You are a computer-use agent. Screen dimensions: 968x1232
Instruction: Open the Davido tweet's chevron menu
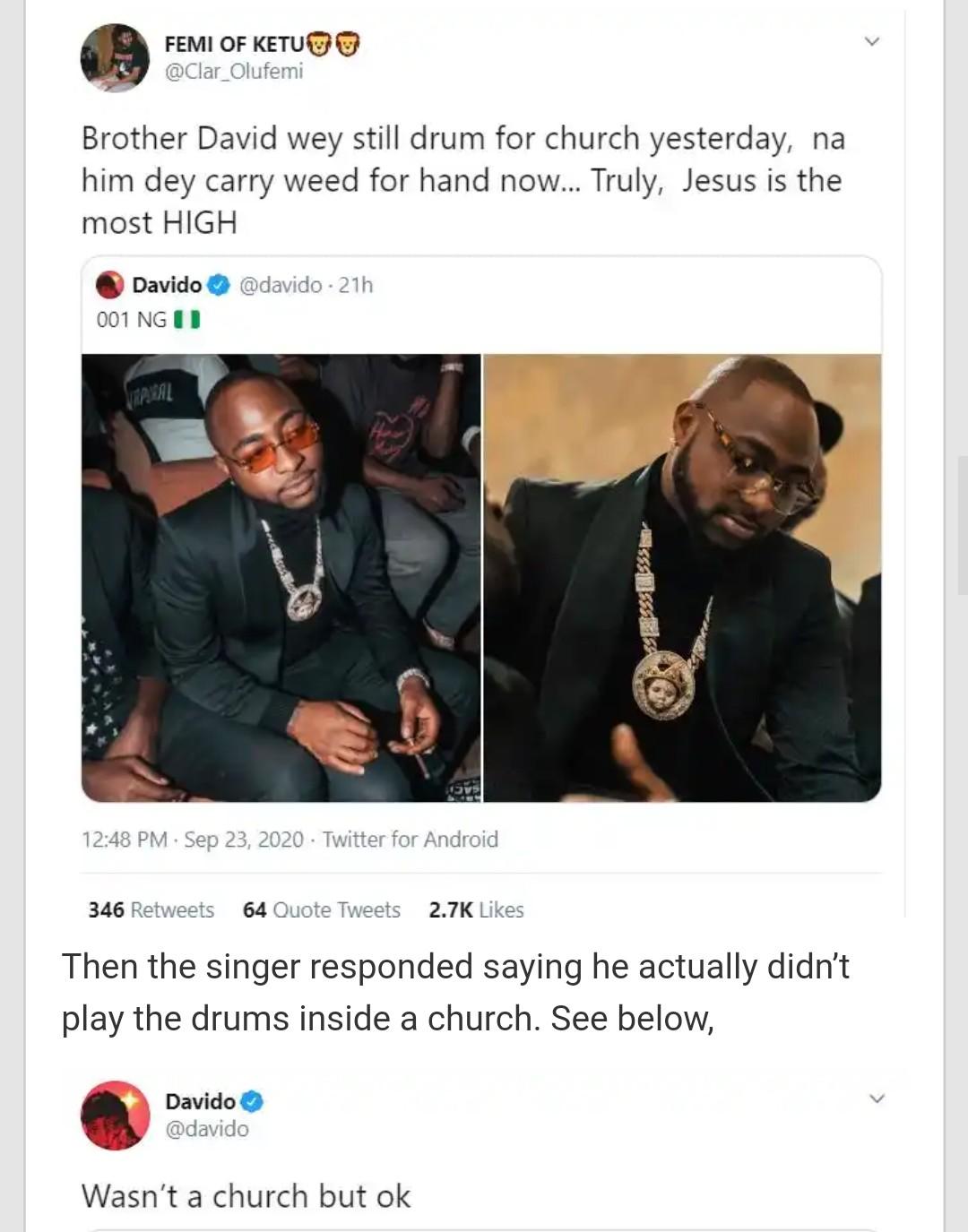[877, 1098]
